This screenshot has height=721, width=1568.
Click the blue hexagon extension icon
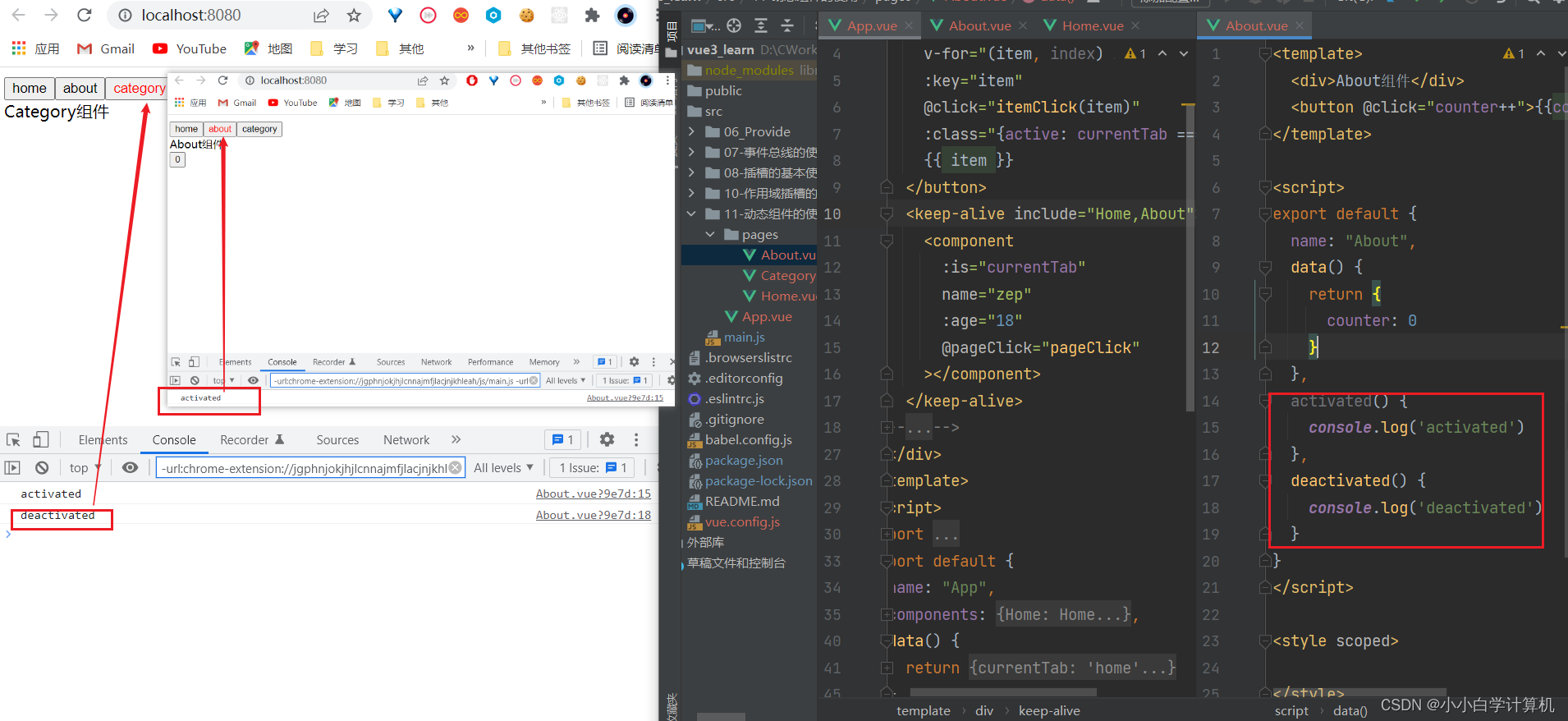point(493,15)
